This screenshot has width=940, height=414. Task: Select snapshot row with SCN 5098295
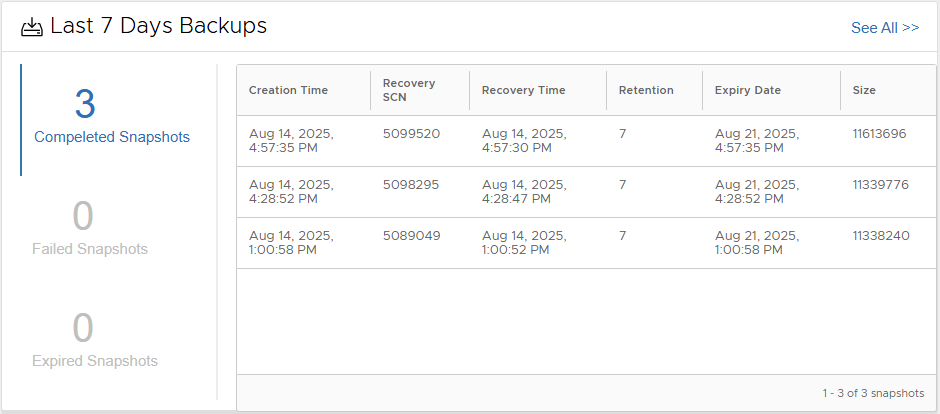(411, 185)
